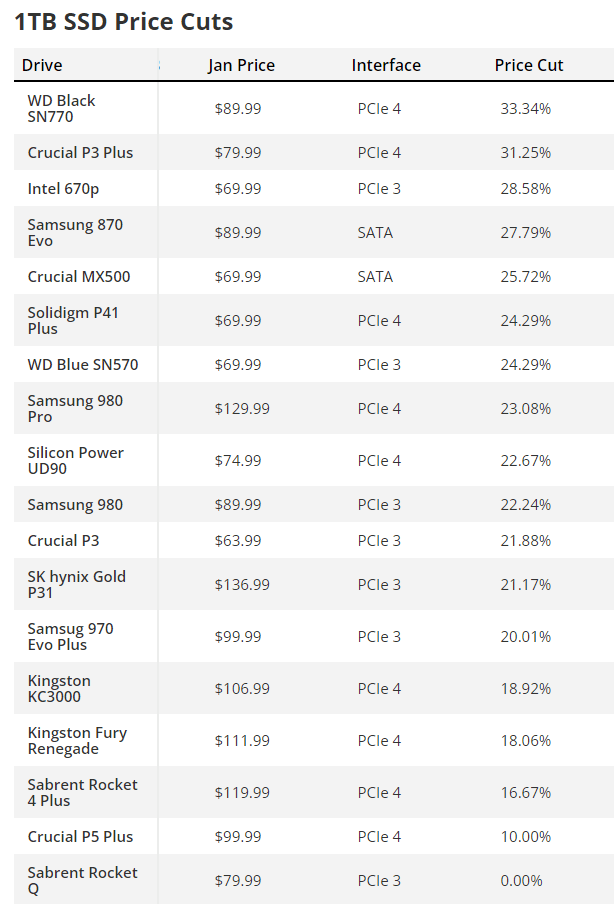
Task: Click the $129.99 price for Samsung 980 Pro
Action: pos(242,409)
